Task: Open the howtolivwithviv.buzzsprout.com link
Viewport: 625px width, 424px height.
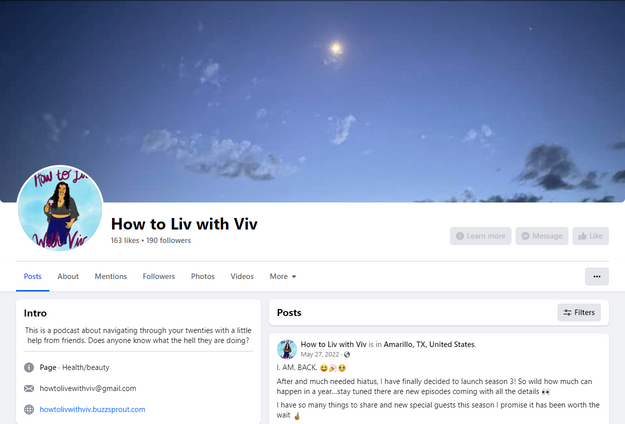Action: click(92, 409)
